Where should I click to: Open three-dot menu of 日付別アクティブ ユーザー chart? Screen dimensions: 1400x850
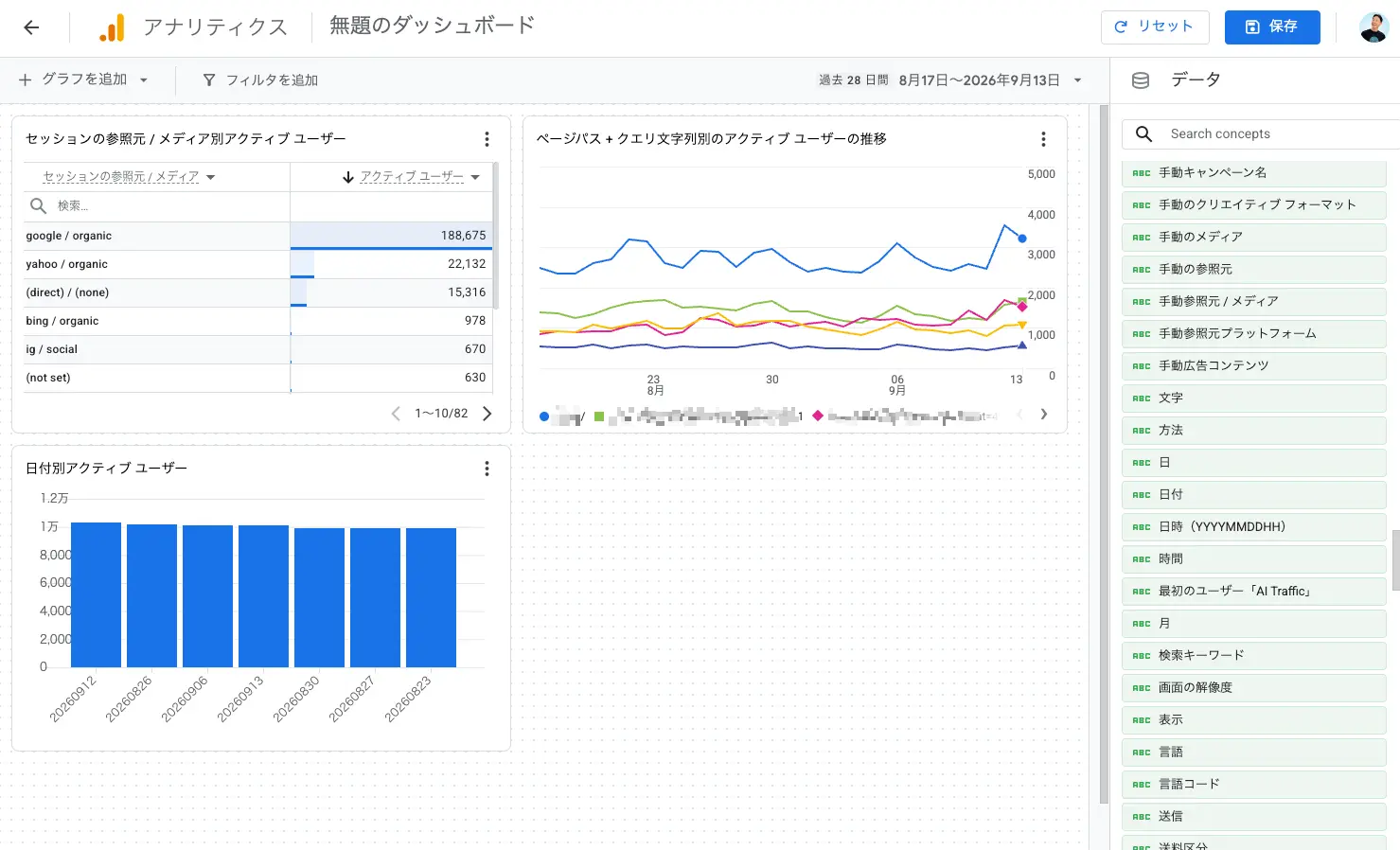click(x=487, y=469)
